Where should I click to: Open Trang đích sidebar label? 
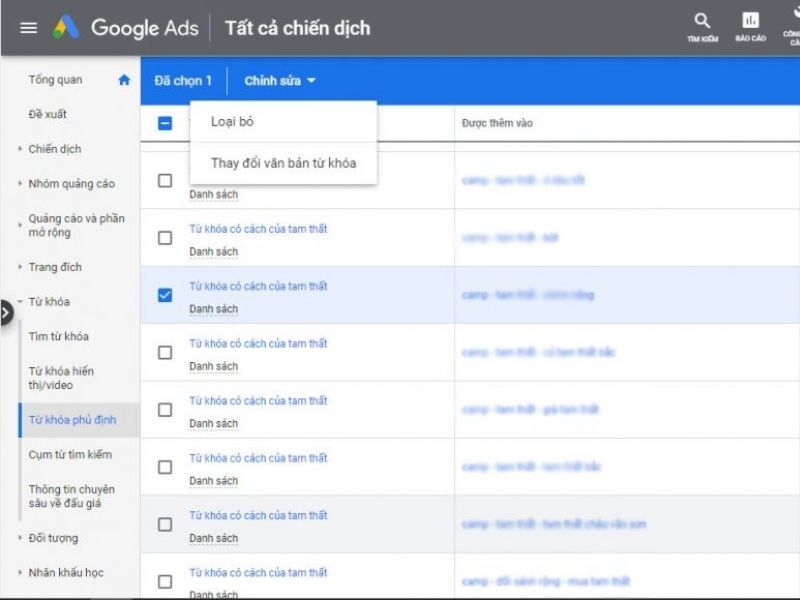click(x=55, y=267)
